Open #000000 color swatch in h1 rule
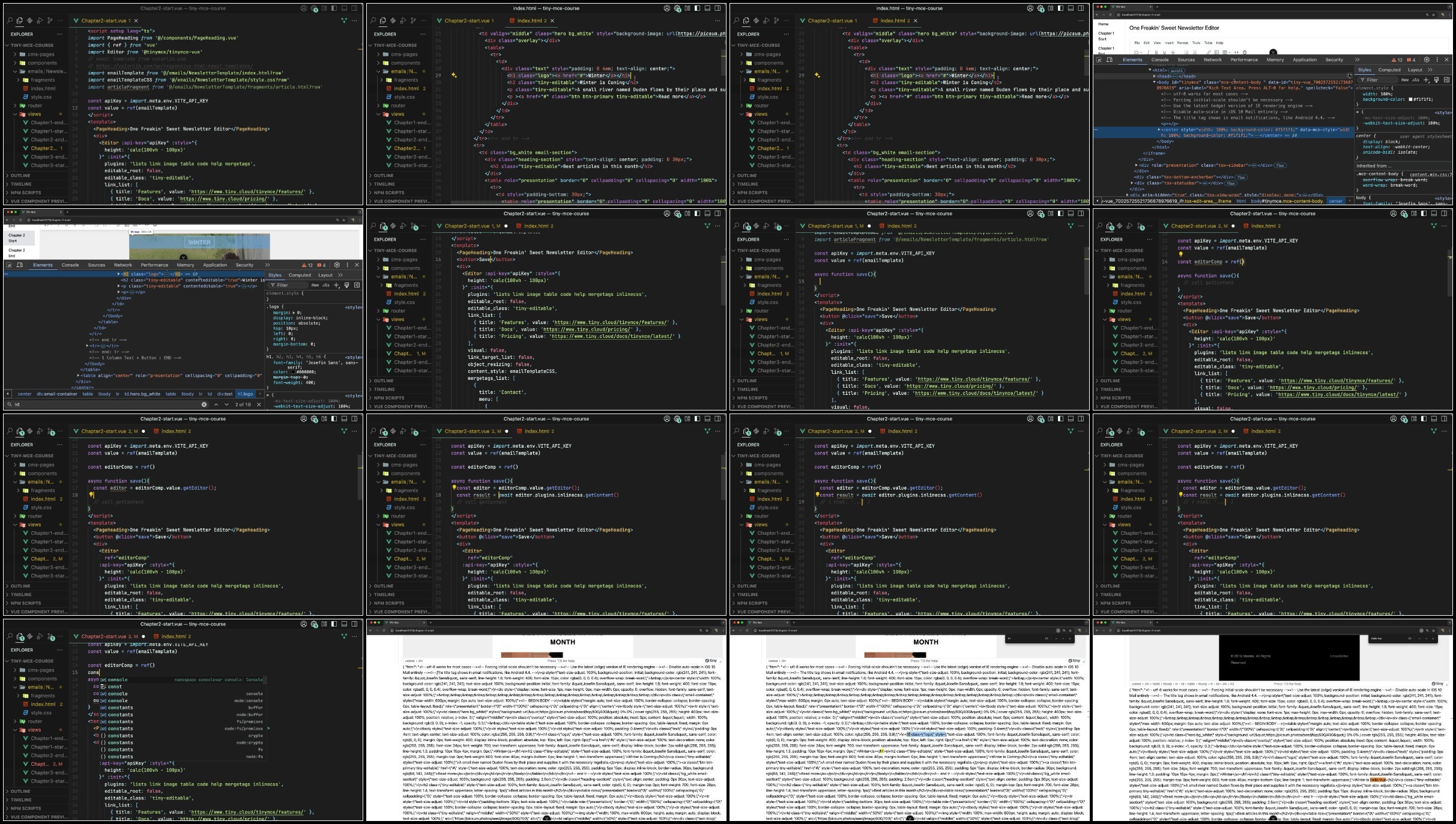 [x=293, y=372]
